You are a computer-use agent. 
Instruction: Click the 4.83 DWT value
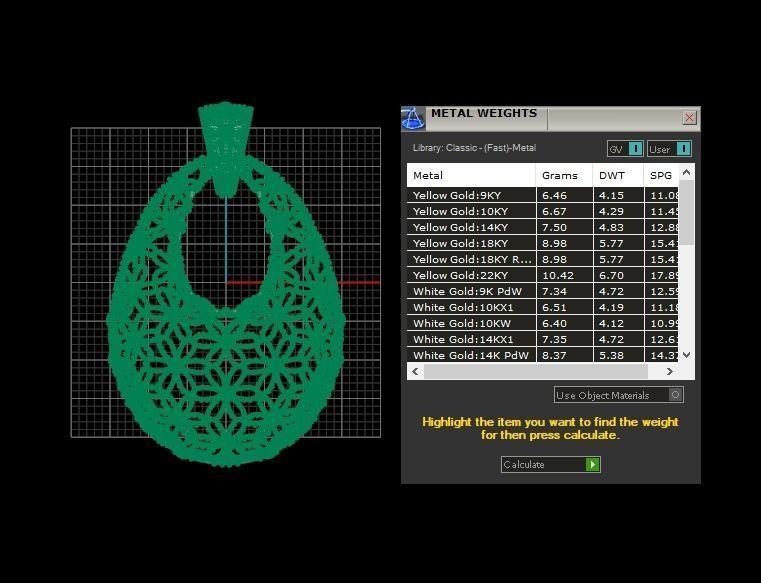tap(611, 227)
